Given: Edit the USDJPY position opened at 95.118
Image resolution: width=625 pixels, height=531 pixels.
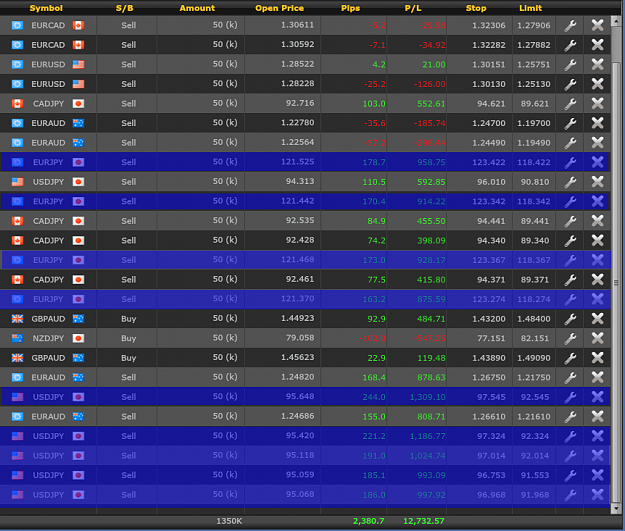Looking at the screenshot, I should 570,456.
